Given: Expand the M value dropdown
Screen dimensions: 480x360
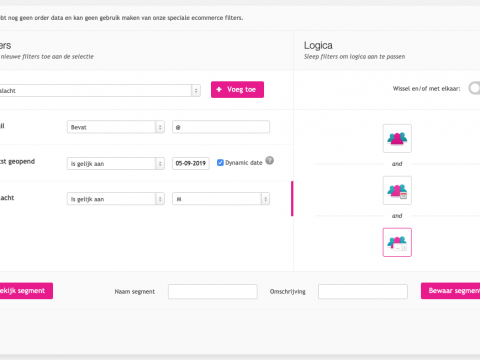Looking at the screenshot, I should 221,199.
